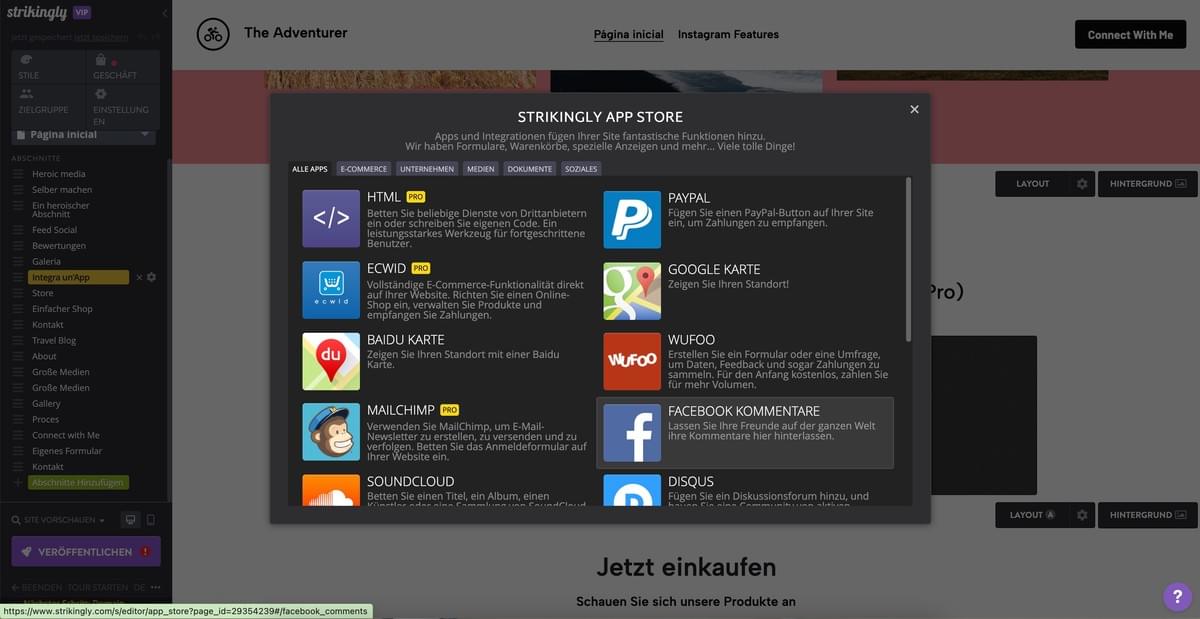Switch to mobile preview icon
The height and width of the screenshot is (619, 1200).
point(151,520)
